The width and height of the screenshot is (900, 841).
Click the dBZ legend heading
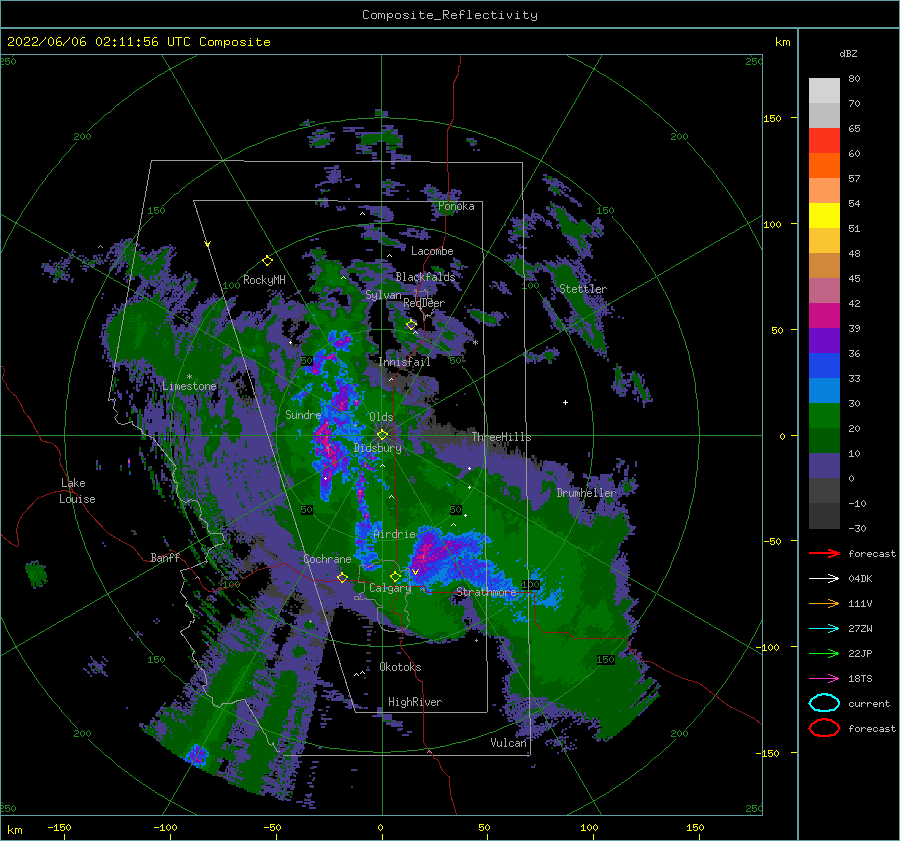(x=848, y=53)
